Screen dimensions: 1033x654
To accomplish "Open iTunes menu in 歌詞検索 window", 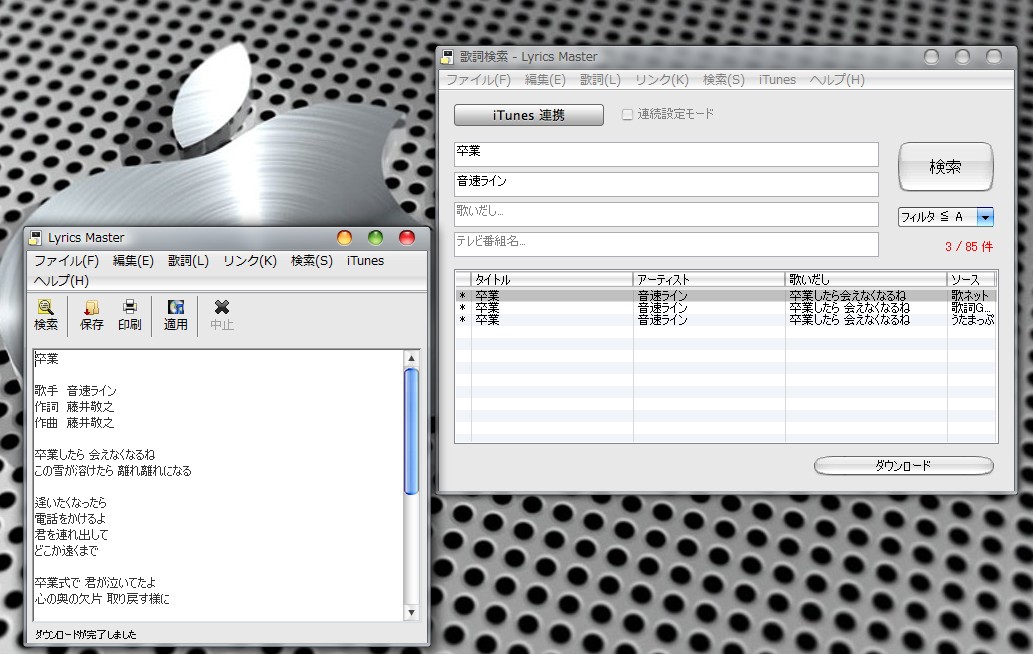I will [777, 80].
